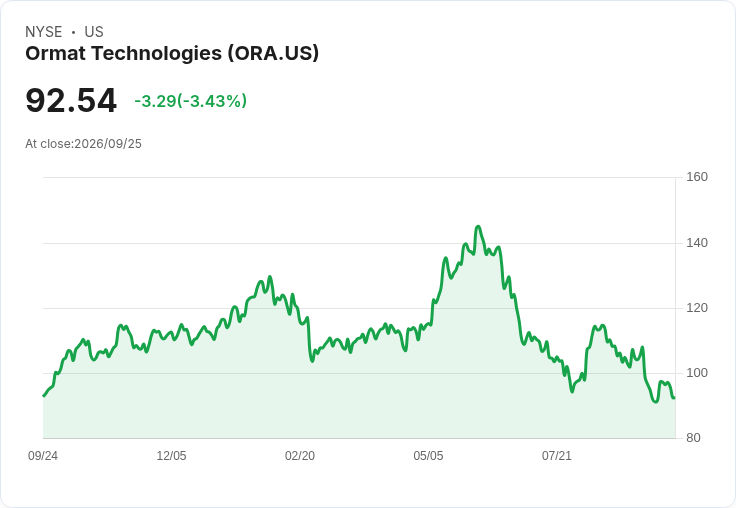Click the 07/21 date label on axis

[x=557, y=455]
